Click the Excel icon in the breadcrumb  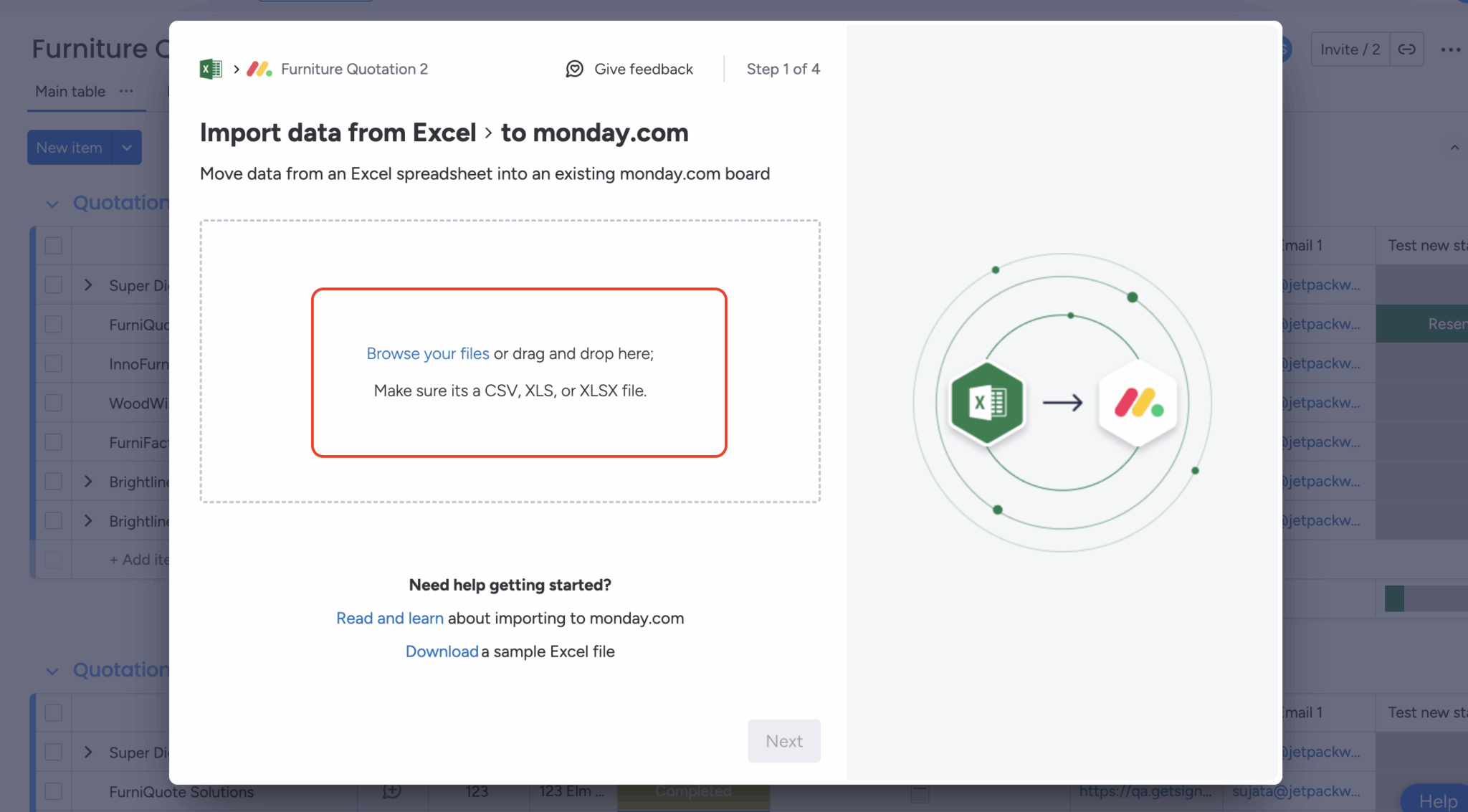coord(211,69)
